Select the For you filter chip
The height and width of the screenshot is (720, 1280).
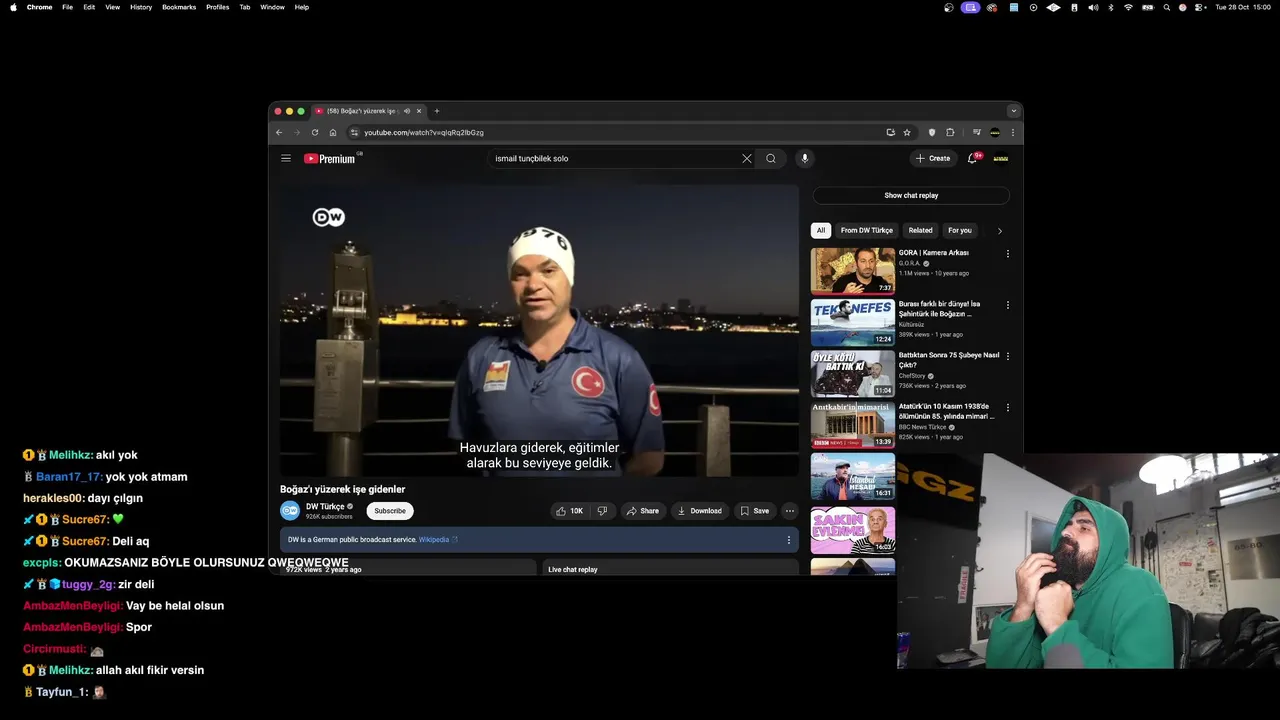tap(960, 230)
